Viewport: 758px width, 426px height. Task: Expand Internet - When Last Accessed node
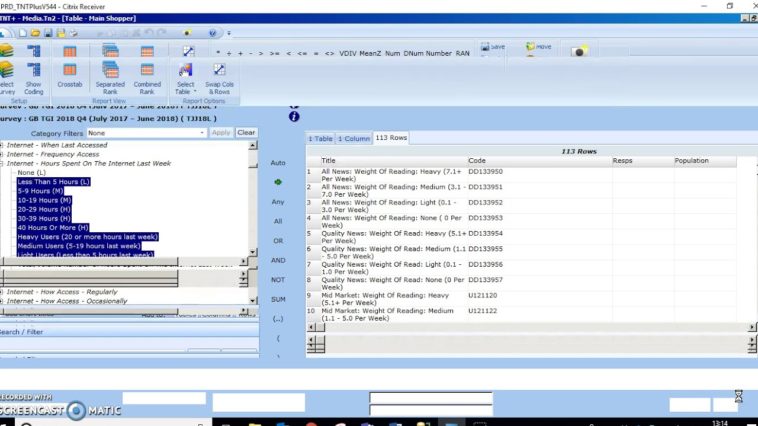point(3,145)
